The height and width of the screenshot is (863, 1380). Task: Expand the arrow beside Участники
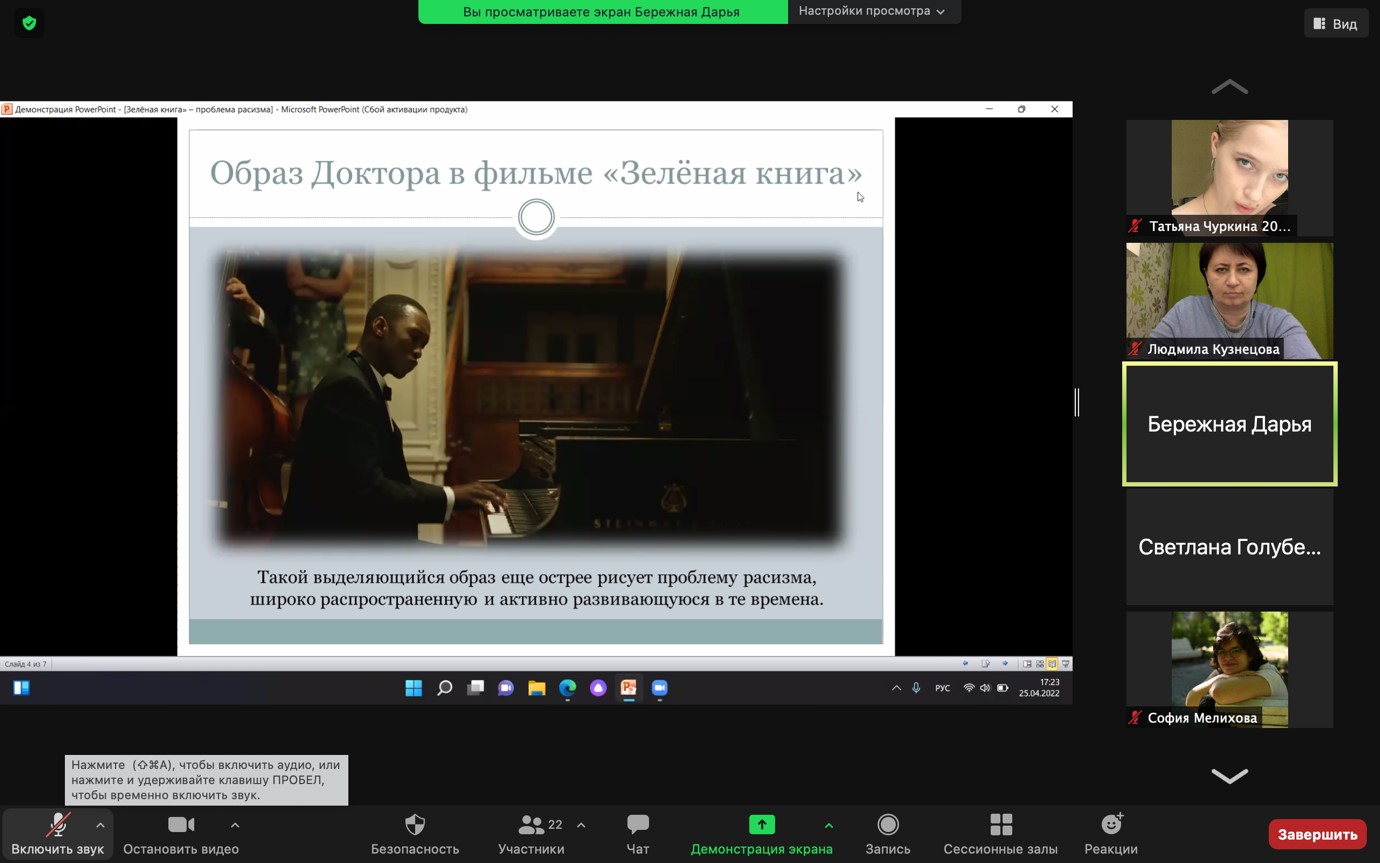[x=581, y=825]
